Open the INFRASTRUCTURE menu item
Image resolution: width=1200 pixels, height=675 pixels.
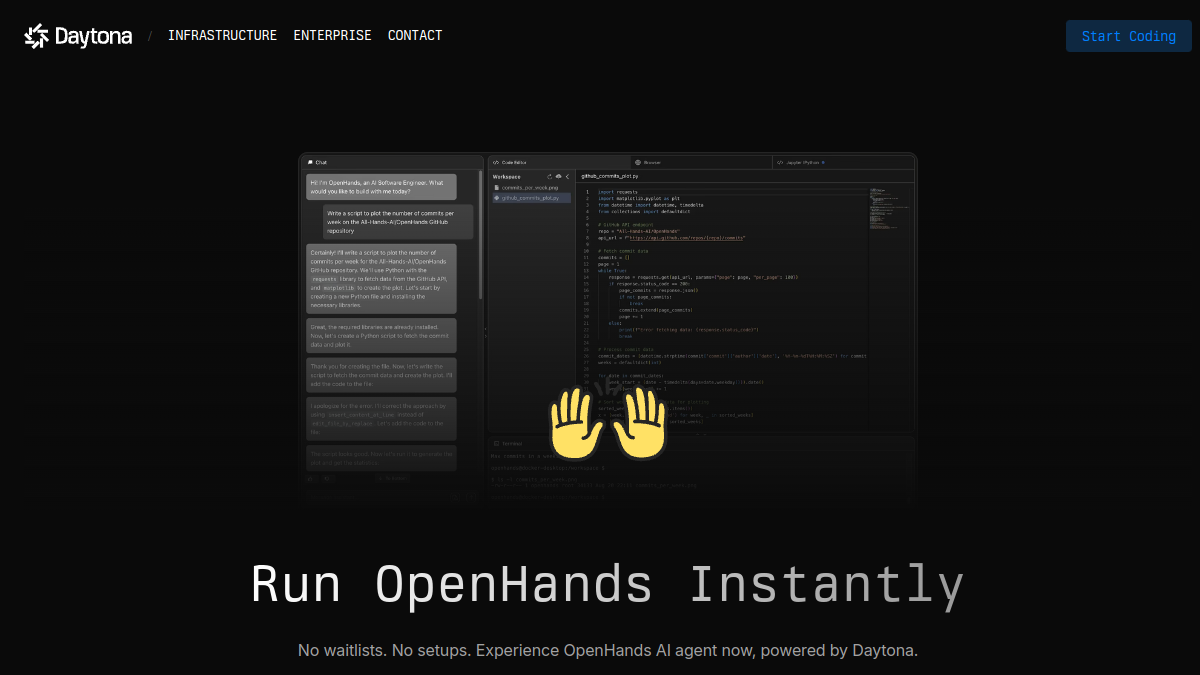tap(222, 35)
